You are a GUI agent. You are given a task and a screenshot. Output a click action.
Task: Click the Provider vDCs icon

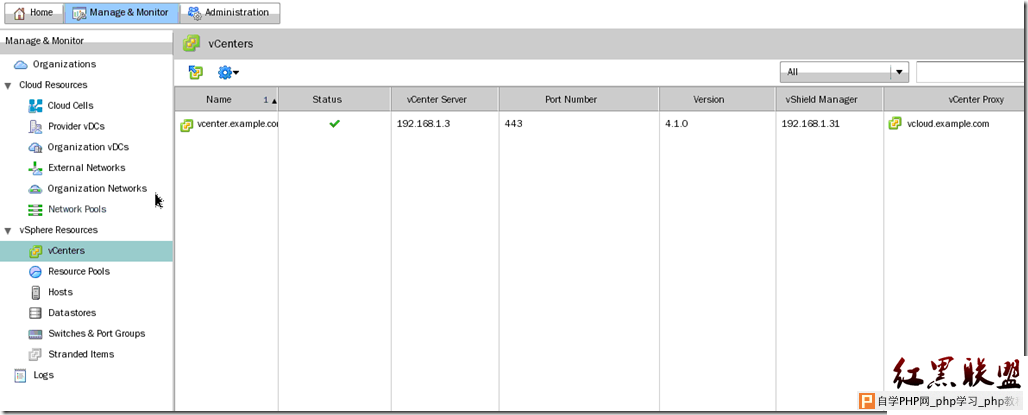(x=35, y=127)
